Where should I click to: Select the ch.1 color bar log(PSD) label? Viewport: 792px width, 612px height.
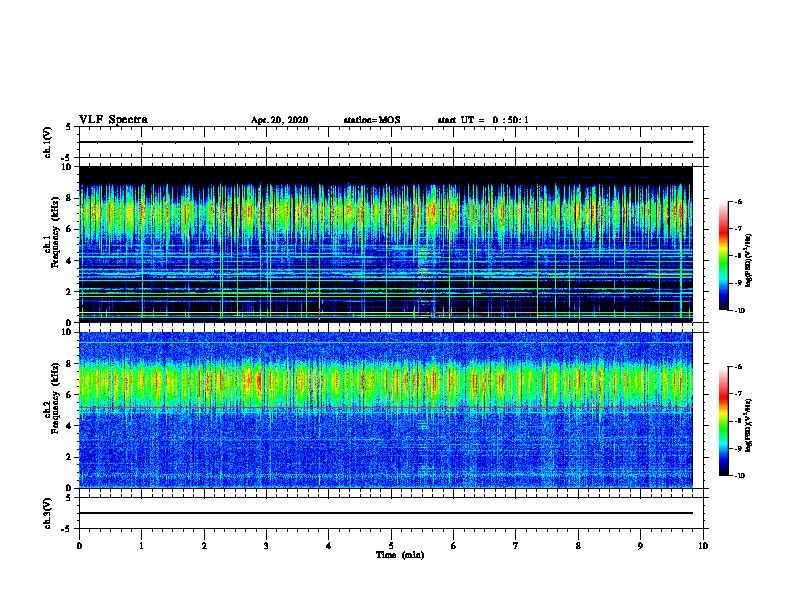pos(749,260)
